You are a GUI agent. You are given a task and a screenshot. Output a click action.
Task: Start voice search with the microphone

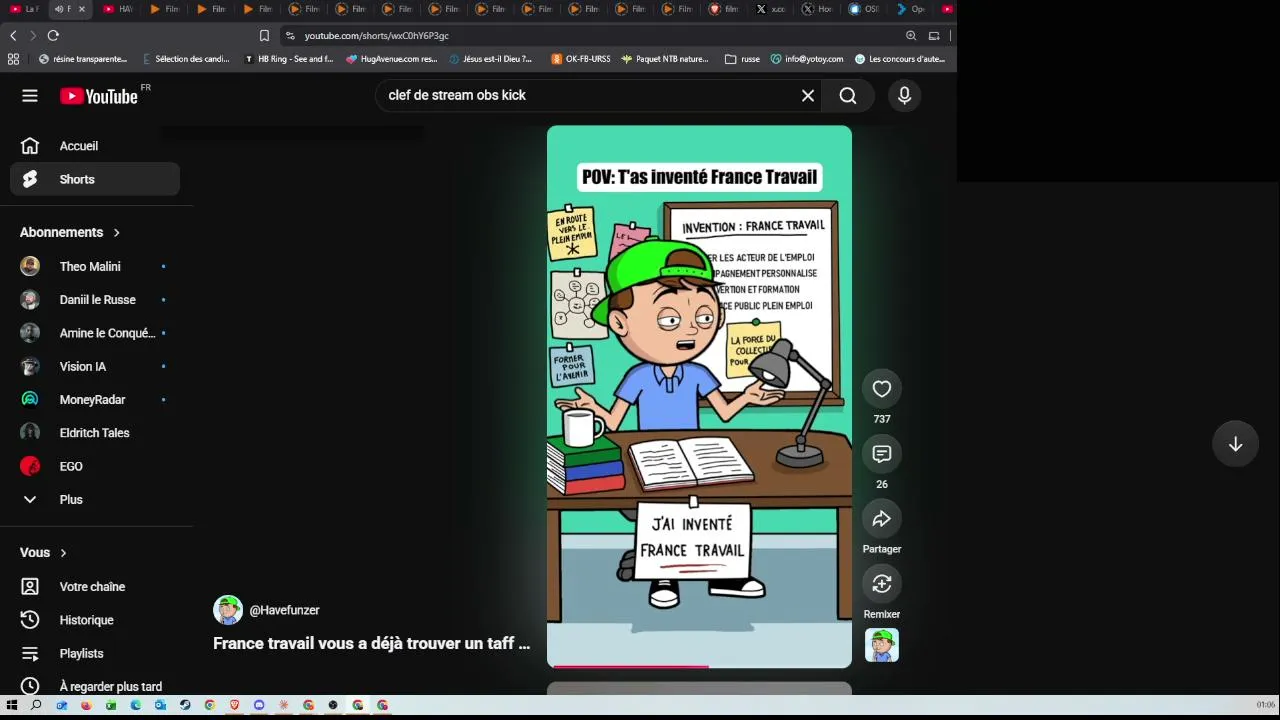(904, 96)
